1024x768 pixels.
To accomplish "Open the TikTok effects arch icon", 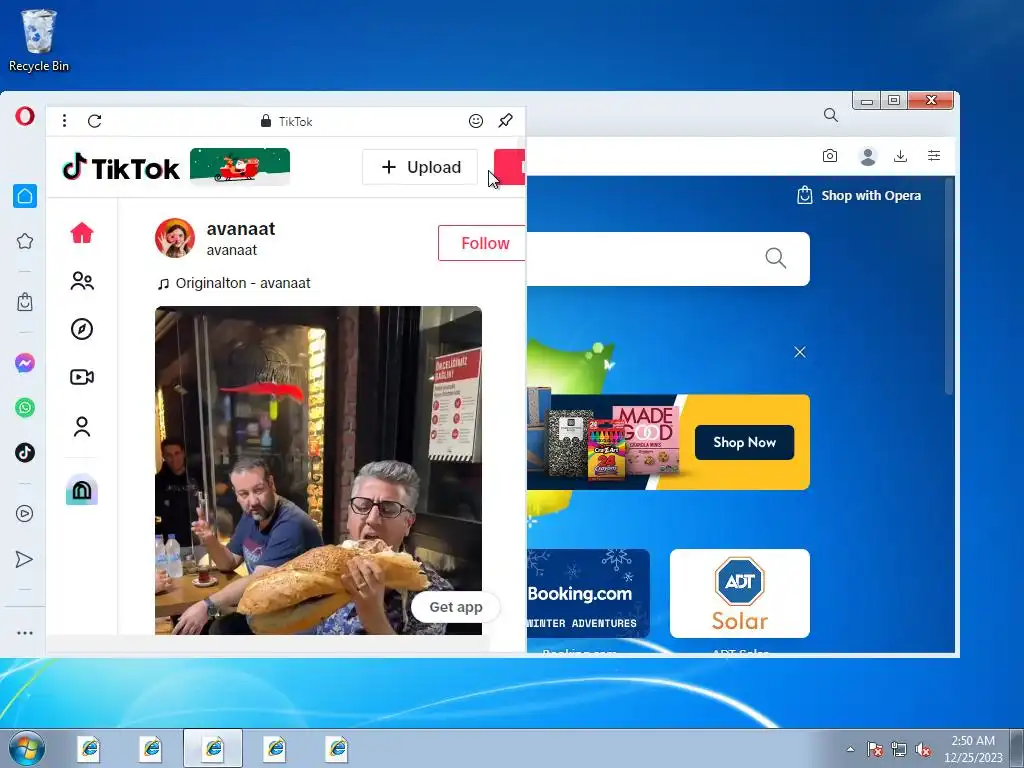I will tap(82, 489).
